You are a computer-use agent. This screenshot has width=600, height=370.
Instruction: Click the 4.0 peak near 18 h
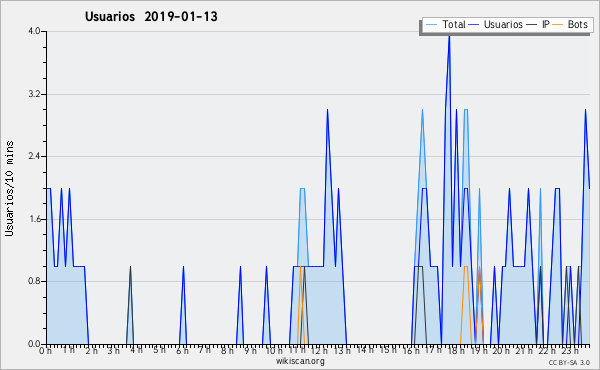click(449, 36)
